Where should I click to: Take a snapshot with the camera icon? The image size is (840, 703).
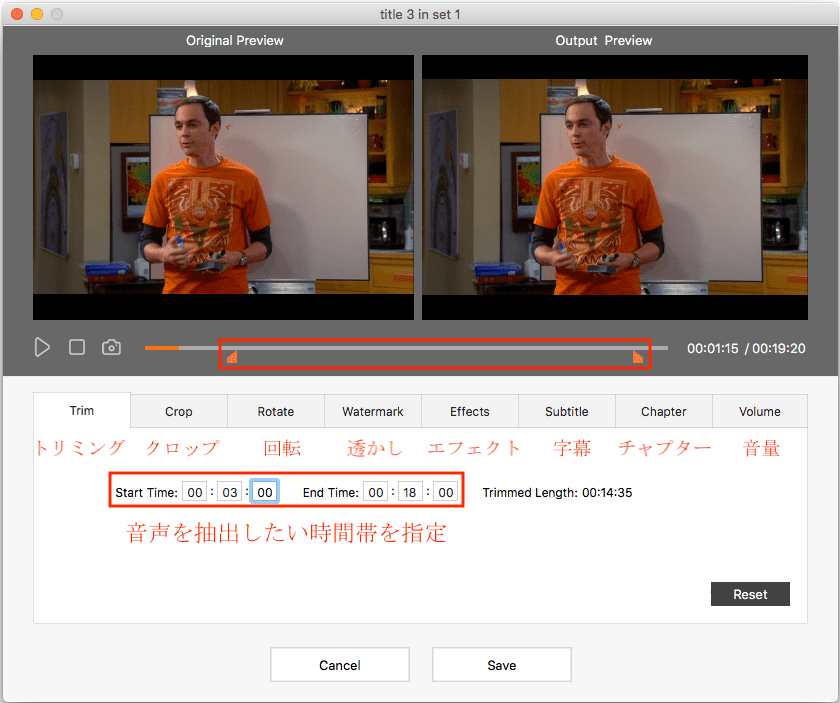click(111, 347)
